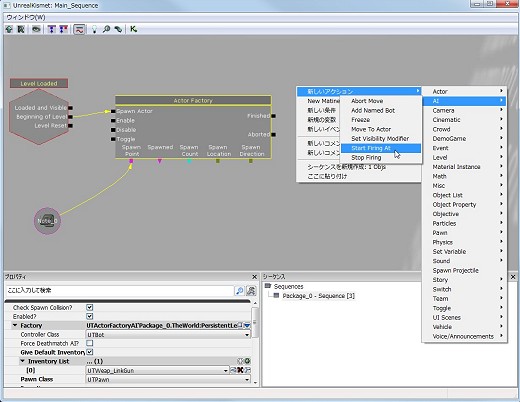
Task: Click the Spawn Actor input connector
Action: click(113, 111)
